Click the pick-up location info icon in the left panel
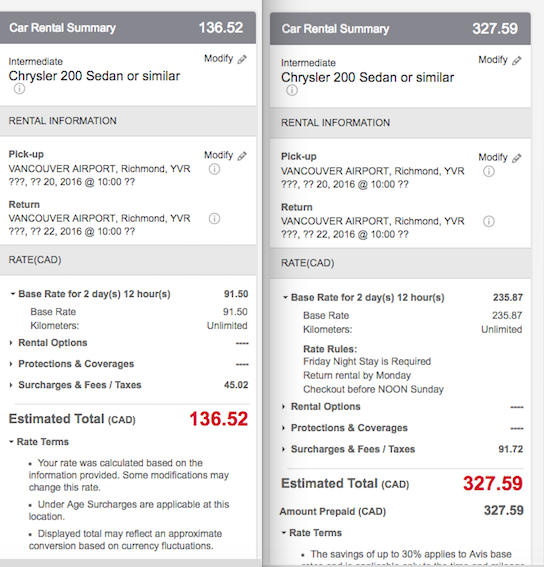 pyautogui.click(x=214, y=169)
